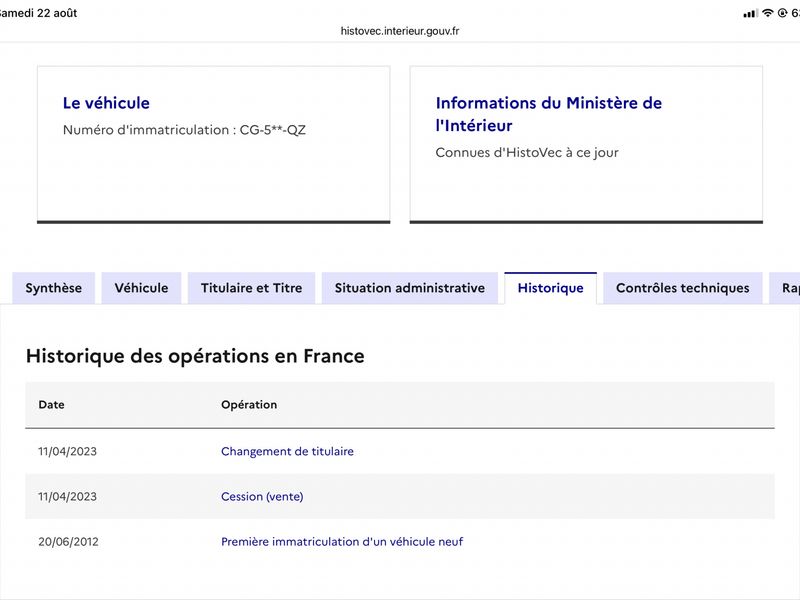Open the Titulaire et Titre tab
Screen dimensions: 800x600
pos(252,288)
